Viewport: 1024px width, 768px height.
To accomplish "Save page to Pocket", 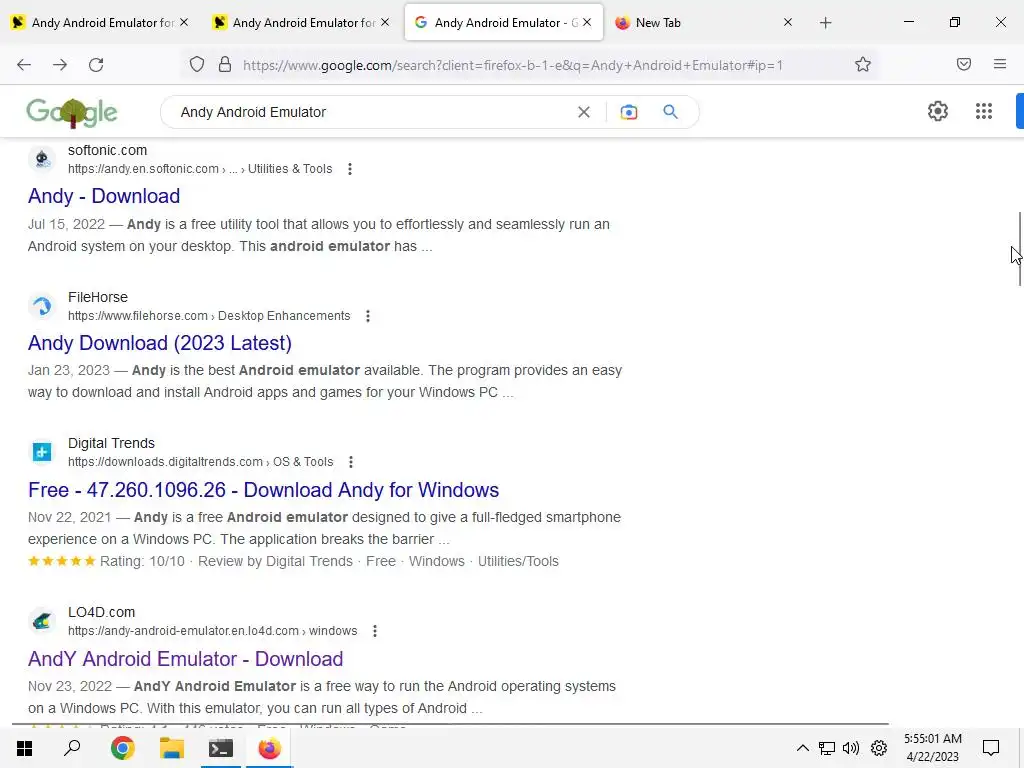I will click(964, 64).
